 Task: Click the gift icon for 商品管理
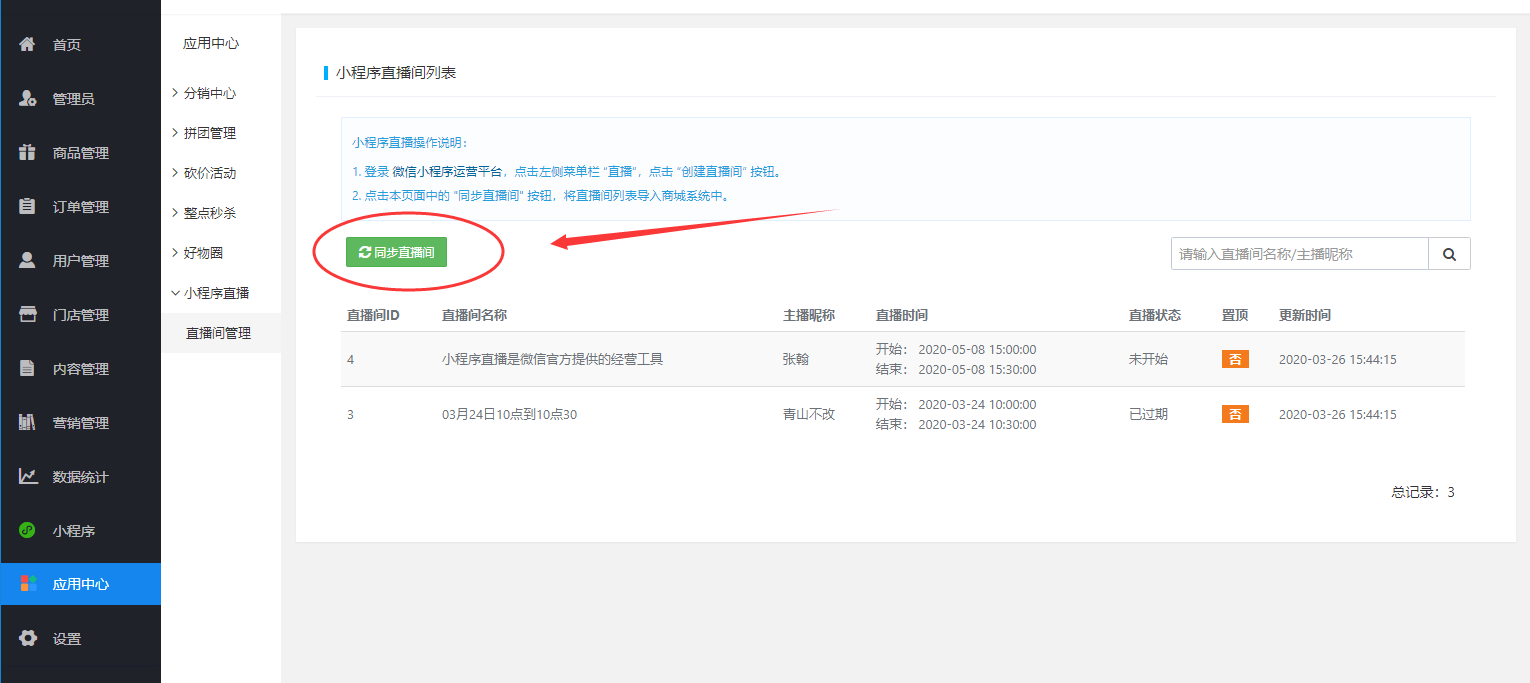[x=28, y=152]
